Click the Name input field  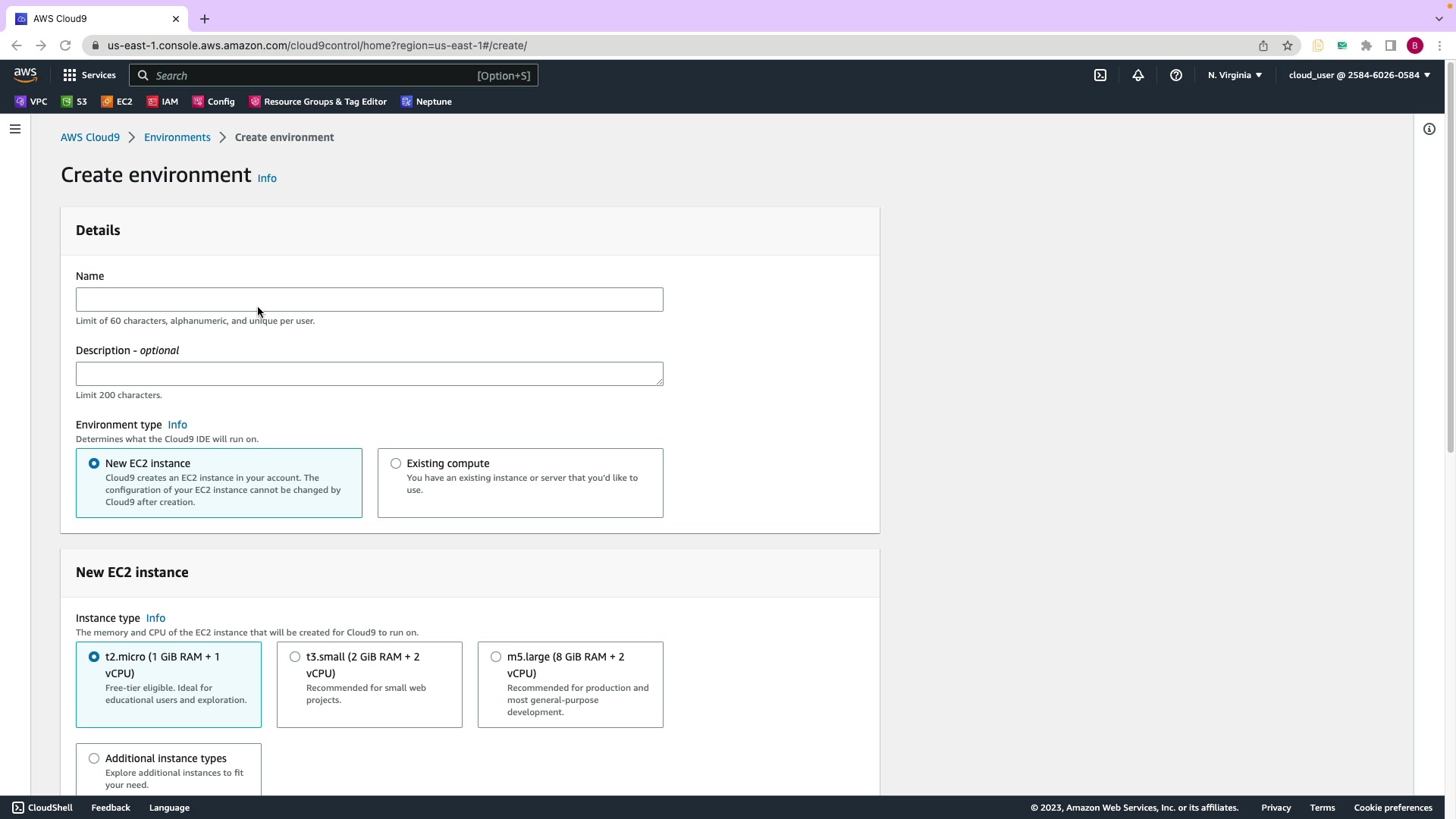pyautogui.click(x=369, y=300)
